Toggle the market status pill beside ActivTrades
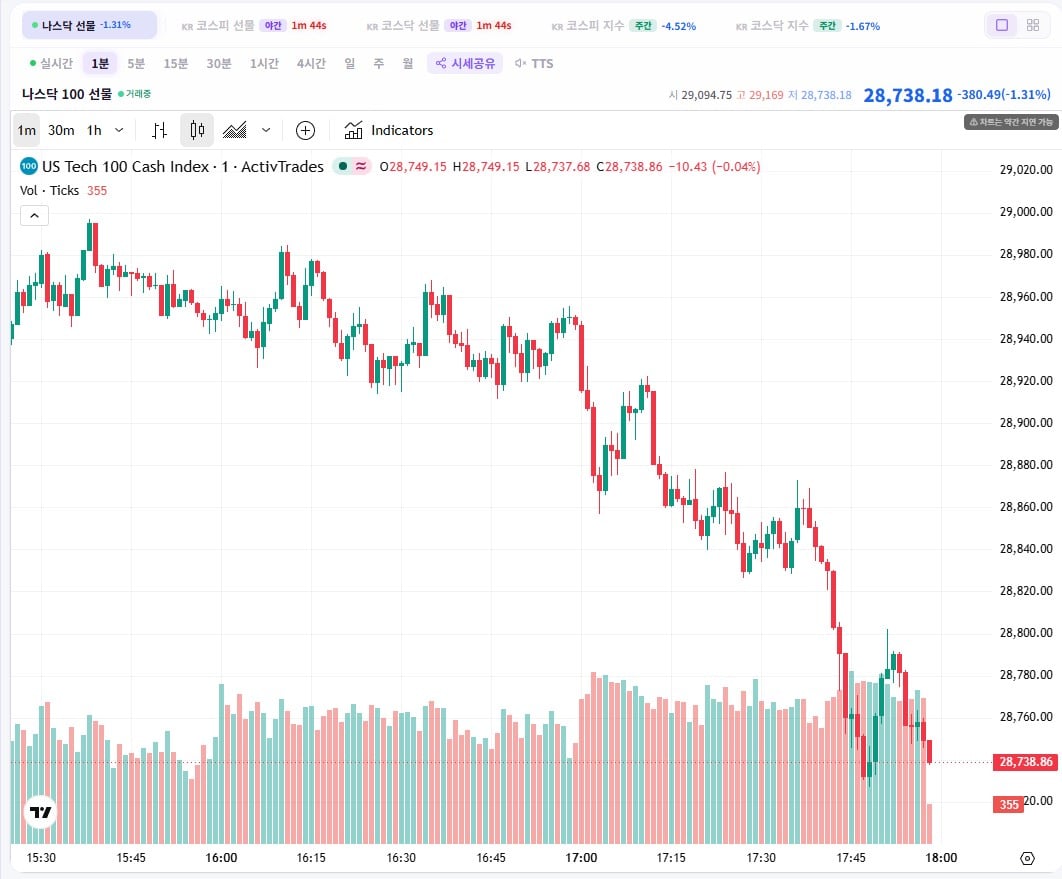 pyautogui.click(x=352, y=167)
